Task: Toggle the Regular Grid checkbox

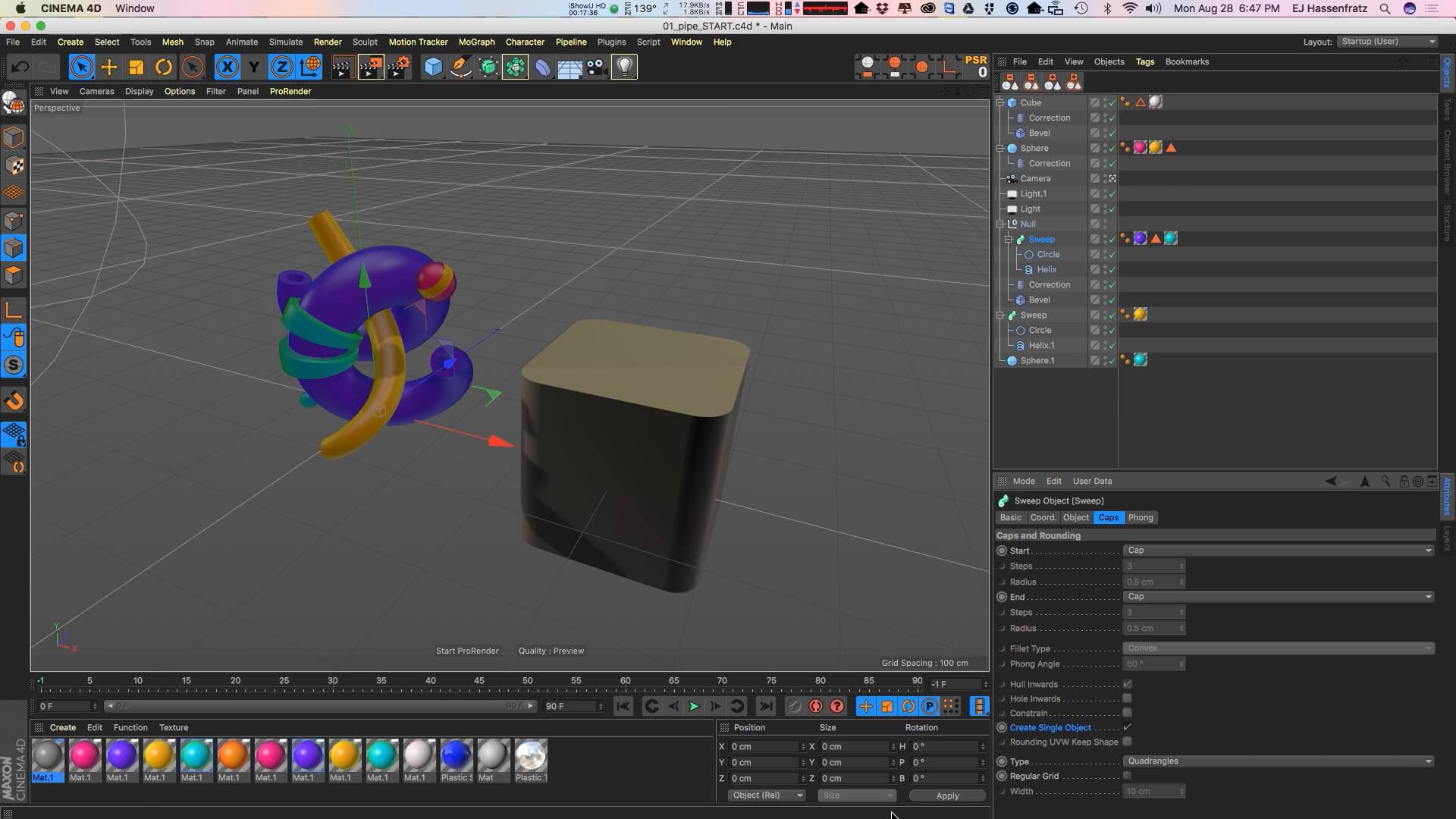Action: 1127,776
